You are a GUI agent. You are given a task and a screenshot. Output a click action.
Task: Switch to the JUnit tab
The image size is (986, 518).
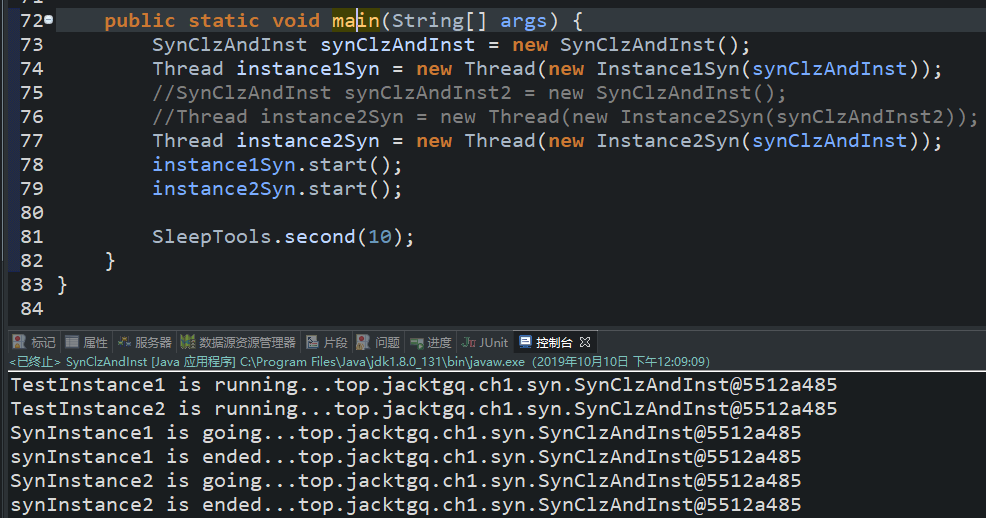(485, 343)
